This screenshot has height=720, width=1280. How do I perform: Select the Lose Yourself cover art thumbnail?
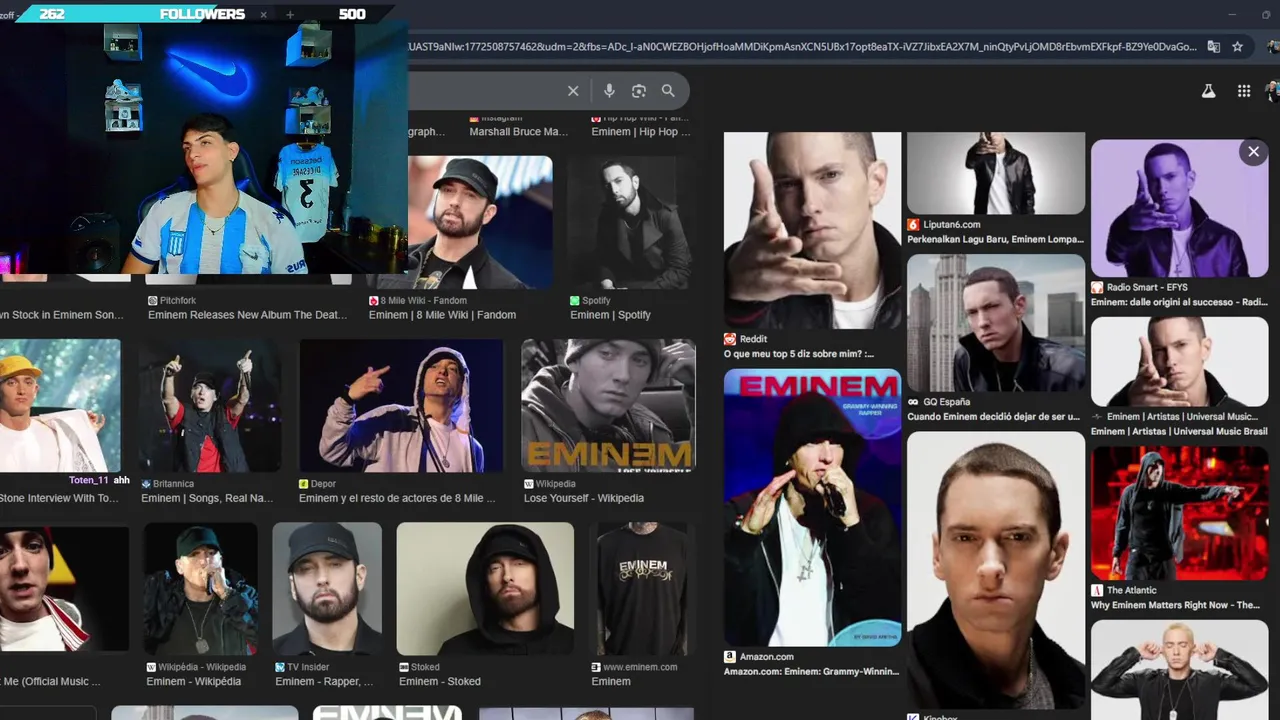[608, 406]
